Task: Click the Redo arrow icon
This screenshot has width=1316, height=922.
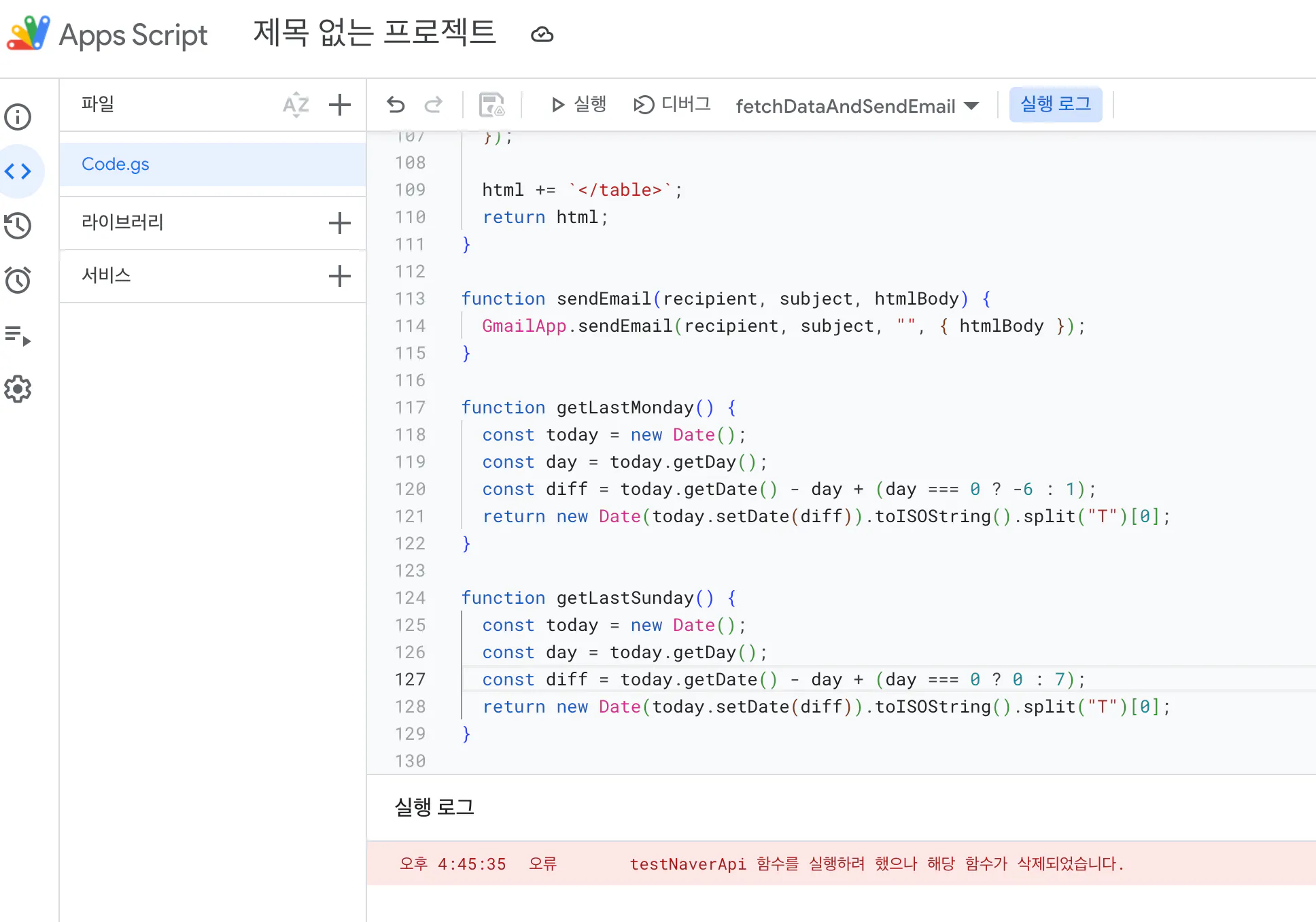Action: click(433, 105)
